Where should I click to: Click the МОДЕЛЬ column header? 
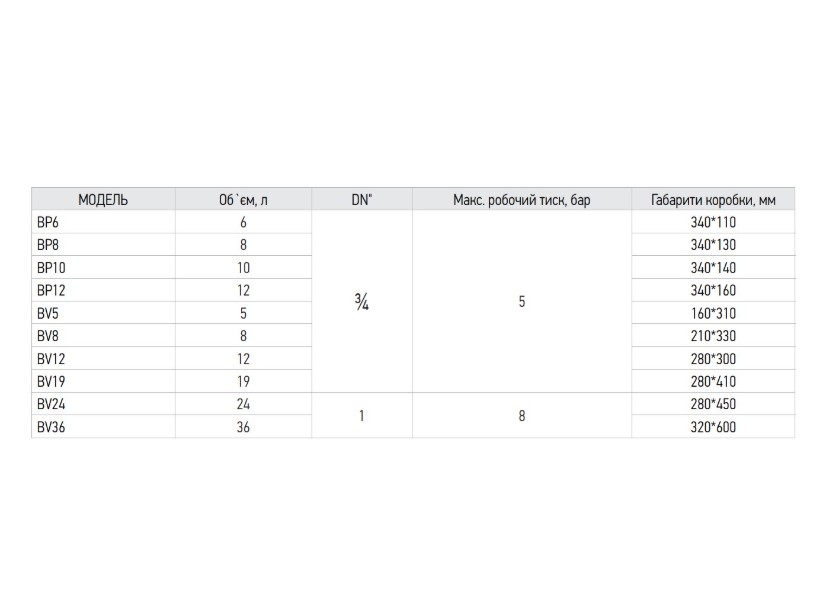pos(103,200)
